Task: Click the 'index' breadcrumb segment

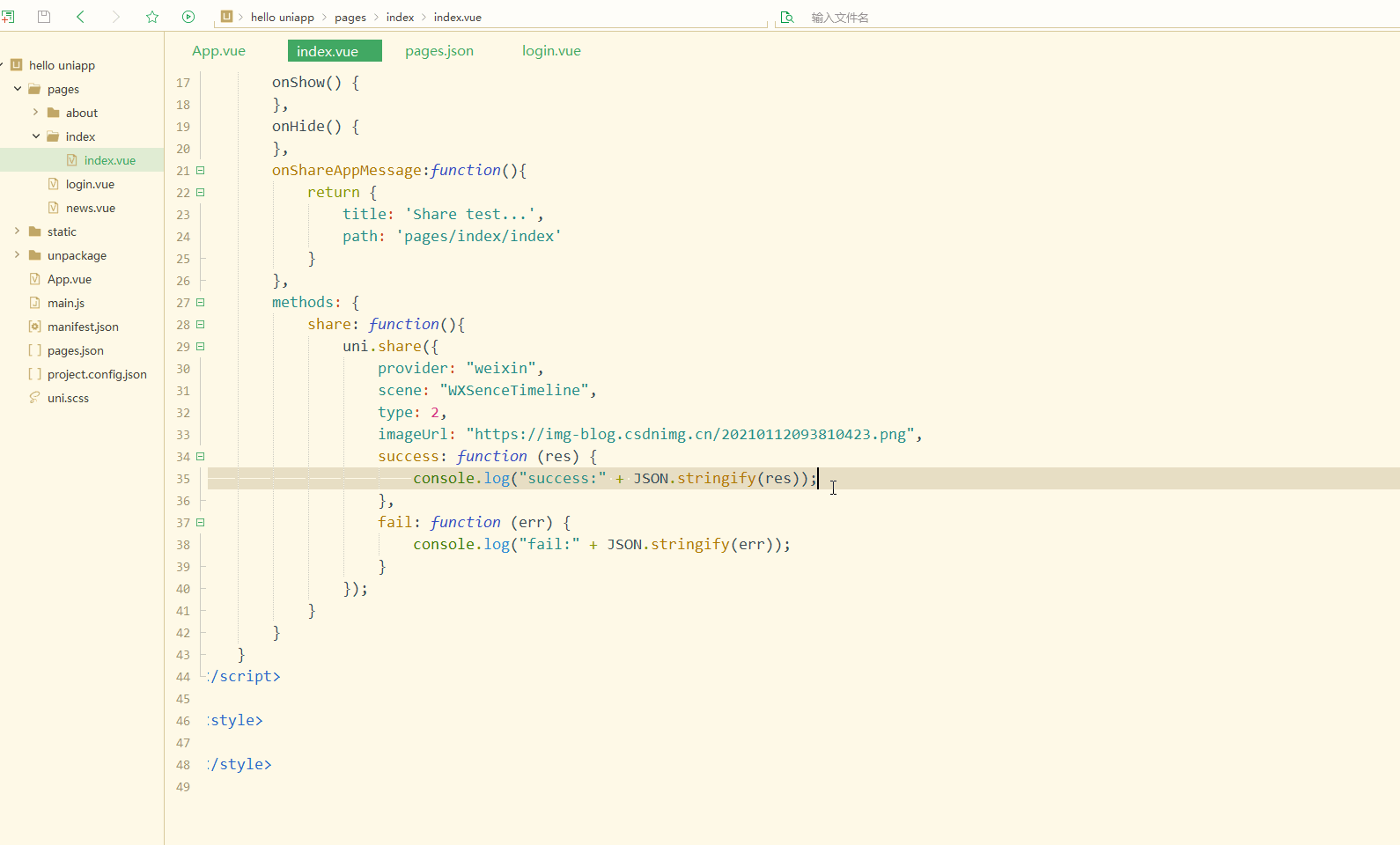Action: (x=400, y=18)
